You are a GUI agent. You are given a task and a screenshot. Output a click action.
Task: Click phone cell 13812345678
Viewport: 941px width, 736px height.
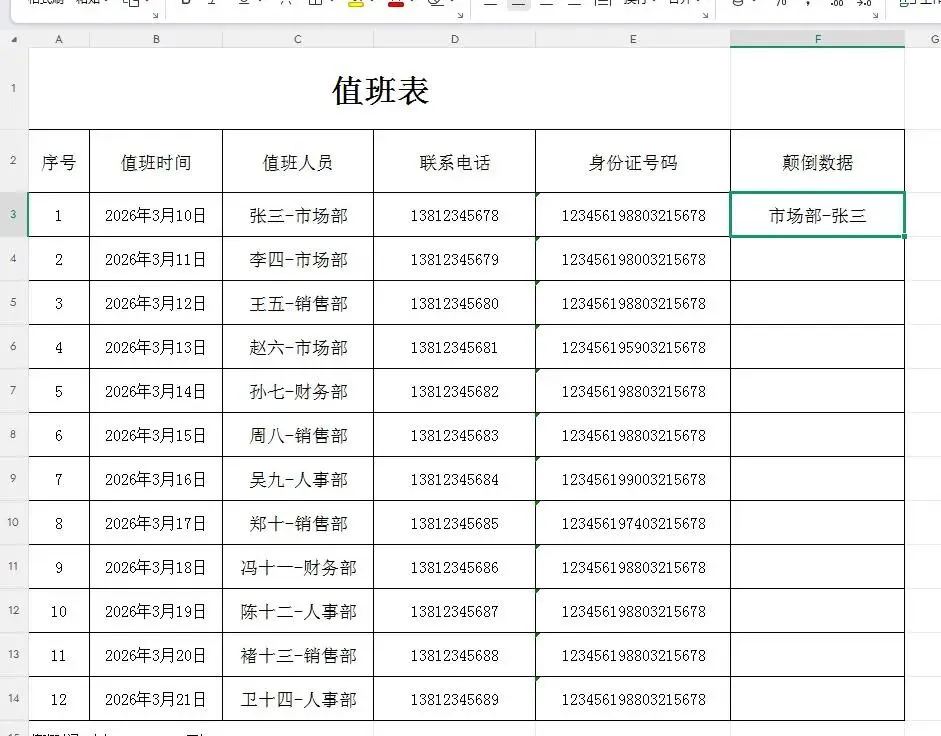pos(454,215)
